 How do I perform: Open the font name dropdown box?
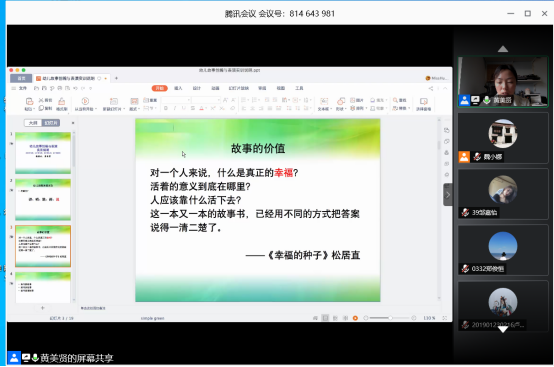click(x=176, y=100)
